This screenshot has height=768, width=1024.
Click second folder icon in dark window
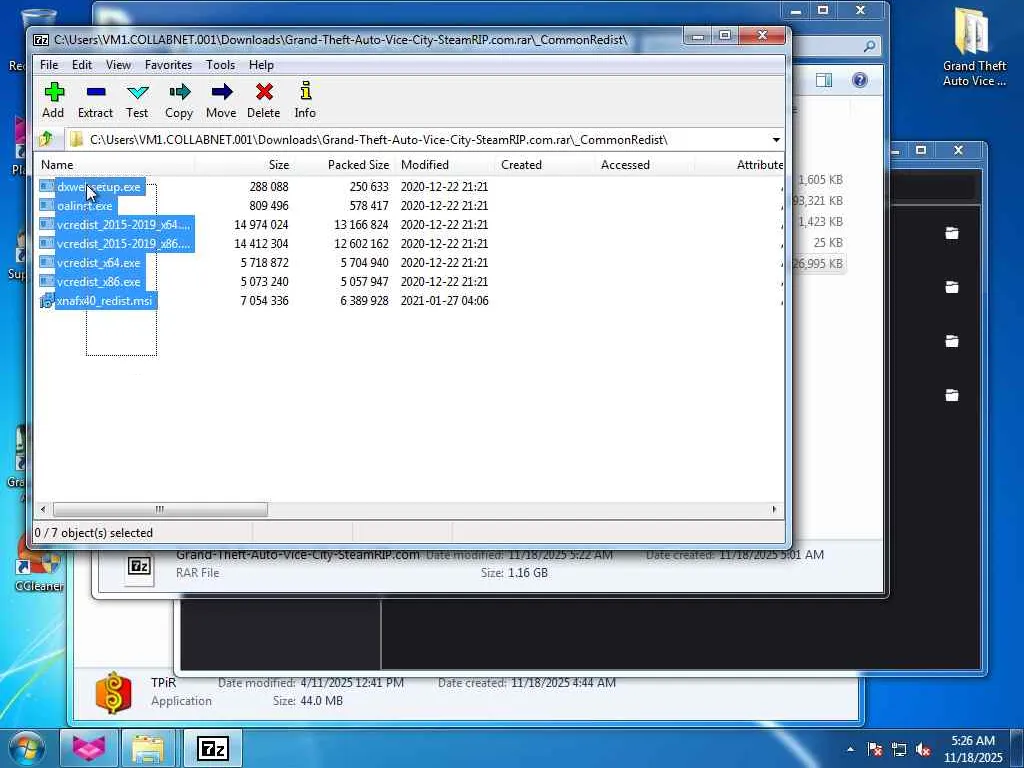(952, 287)
